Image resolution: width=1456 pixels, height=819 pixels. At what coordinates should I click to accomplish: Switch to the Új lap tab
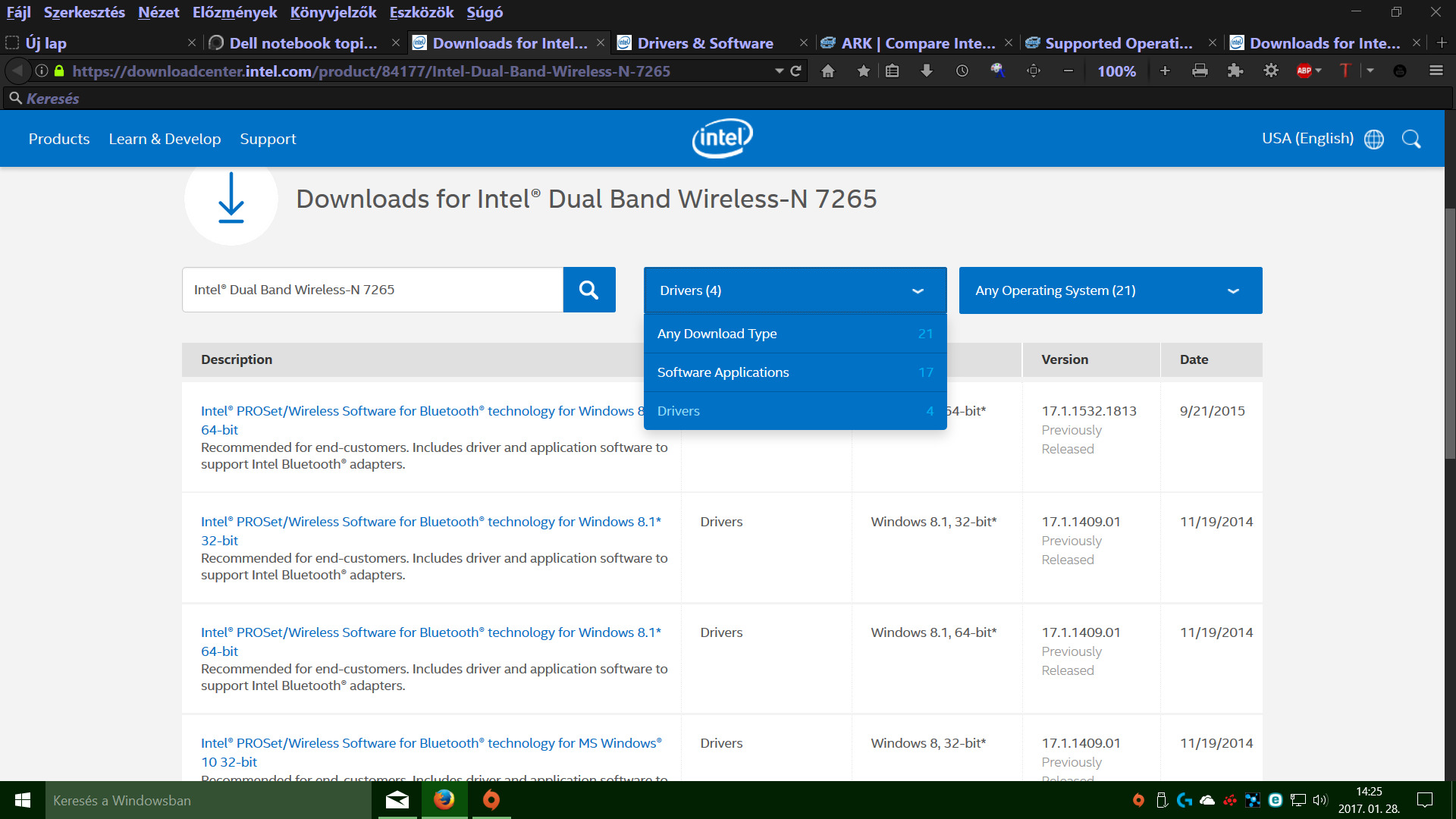coord(45,43)
